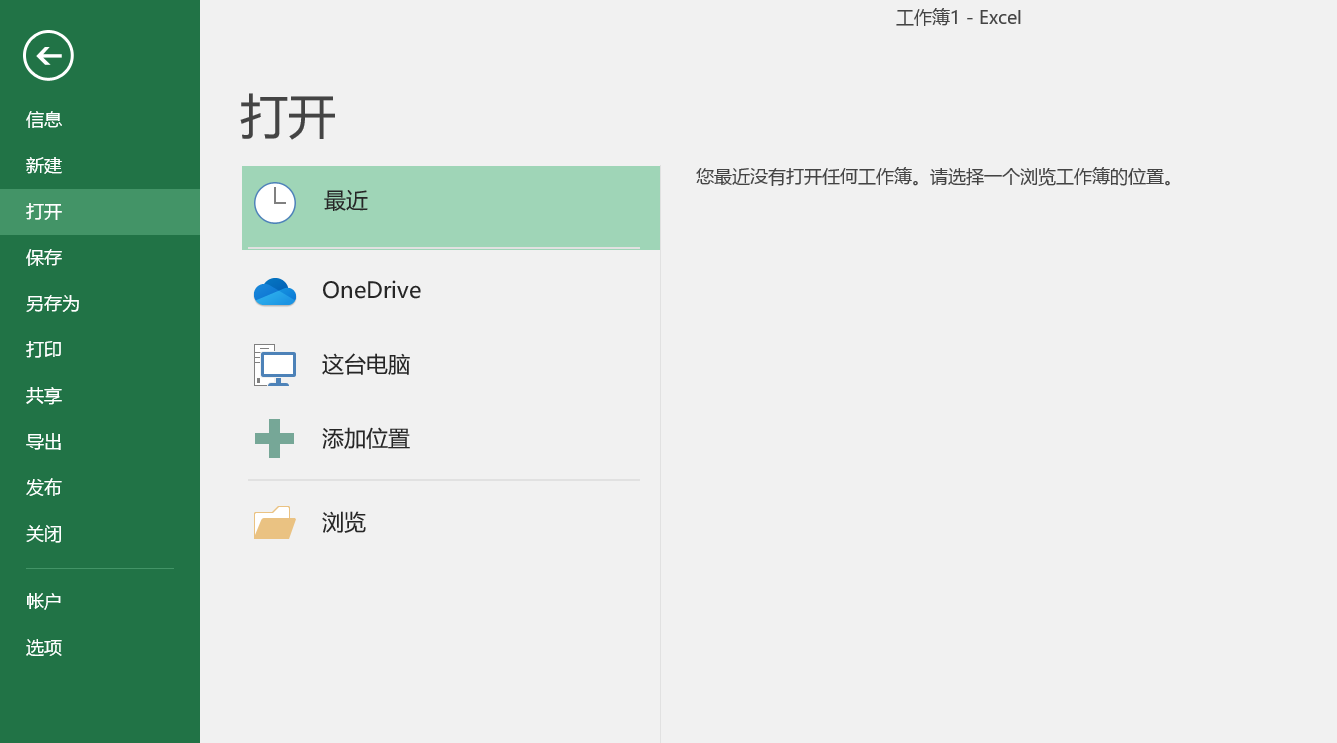Open the 打印 page
The image size is (1337, 743).
[43, 349]
